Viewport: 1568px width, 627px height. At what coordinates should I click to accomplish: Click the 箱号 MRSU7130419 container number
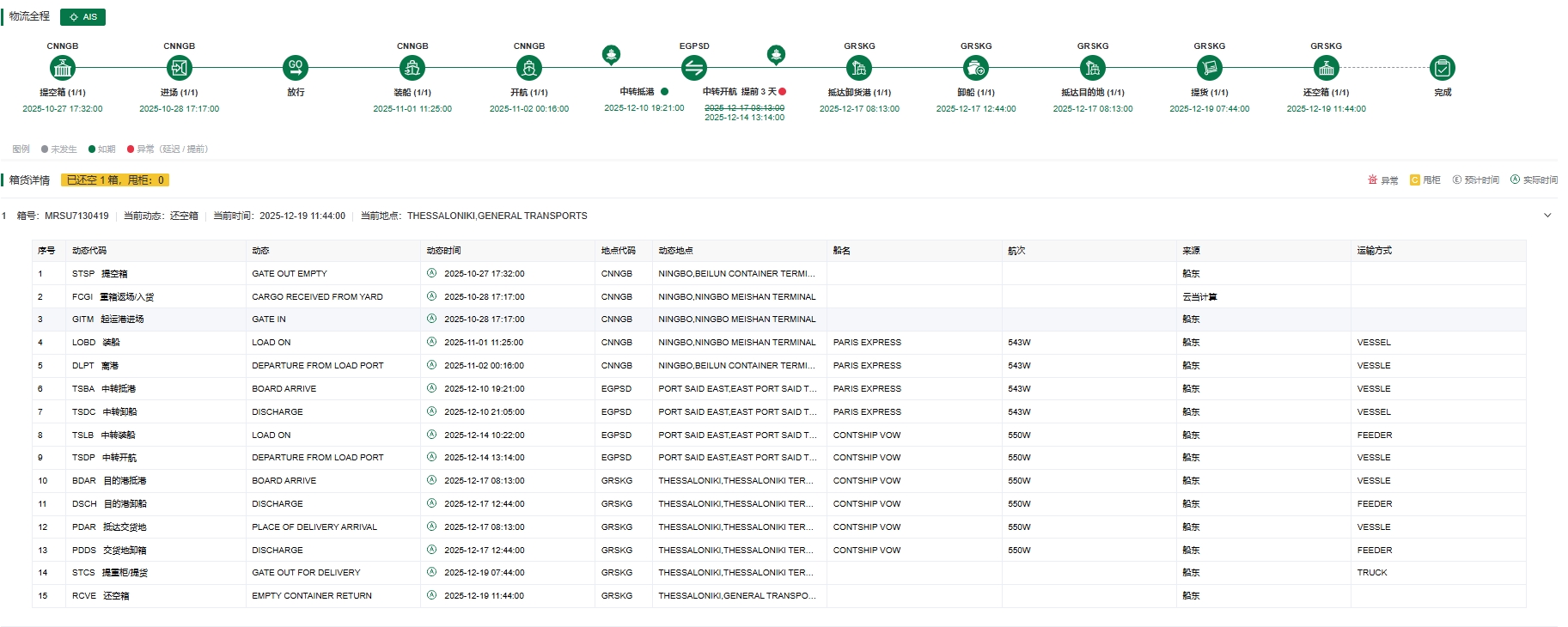(63, 216)
